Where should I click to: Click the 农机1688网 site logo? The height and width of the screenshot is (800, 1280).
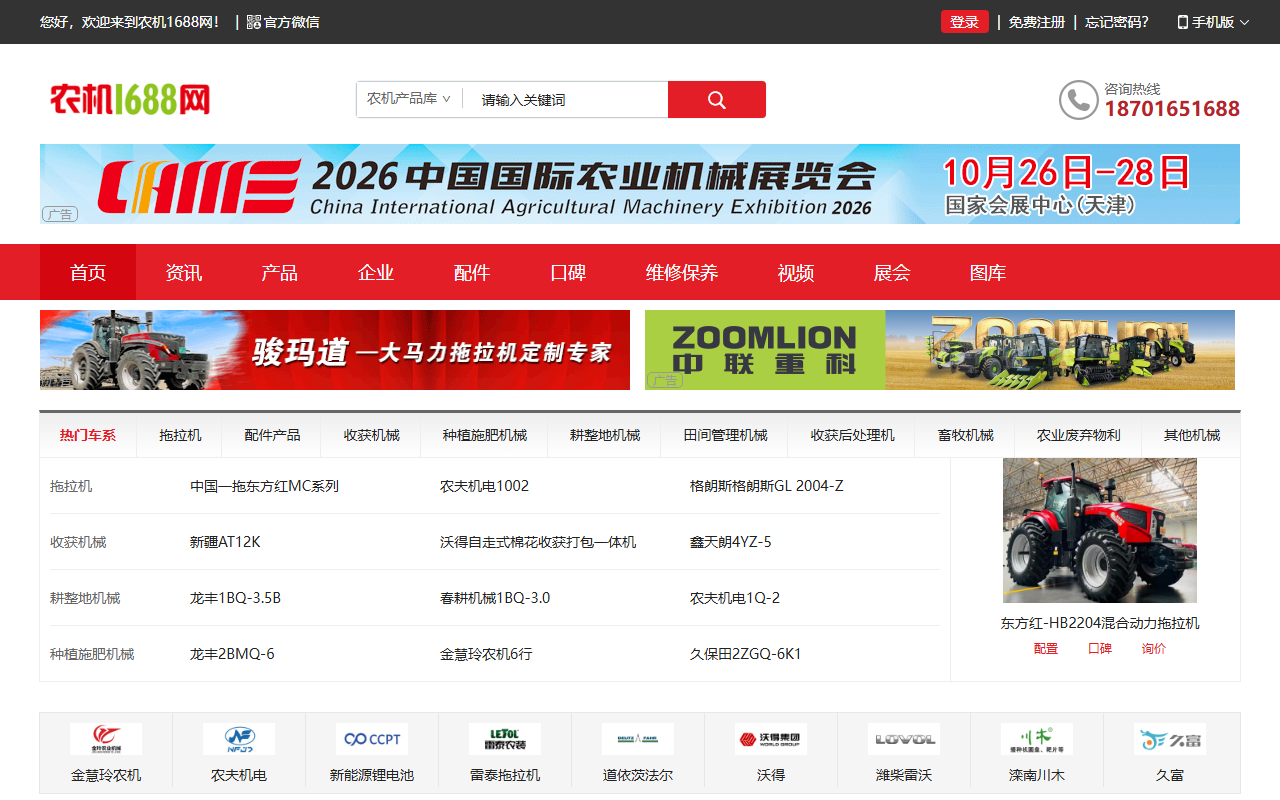(x=130, y=100)
